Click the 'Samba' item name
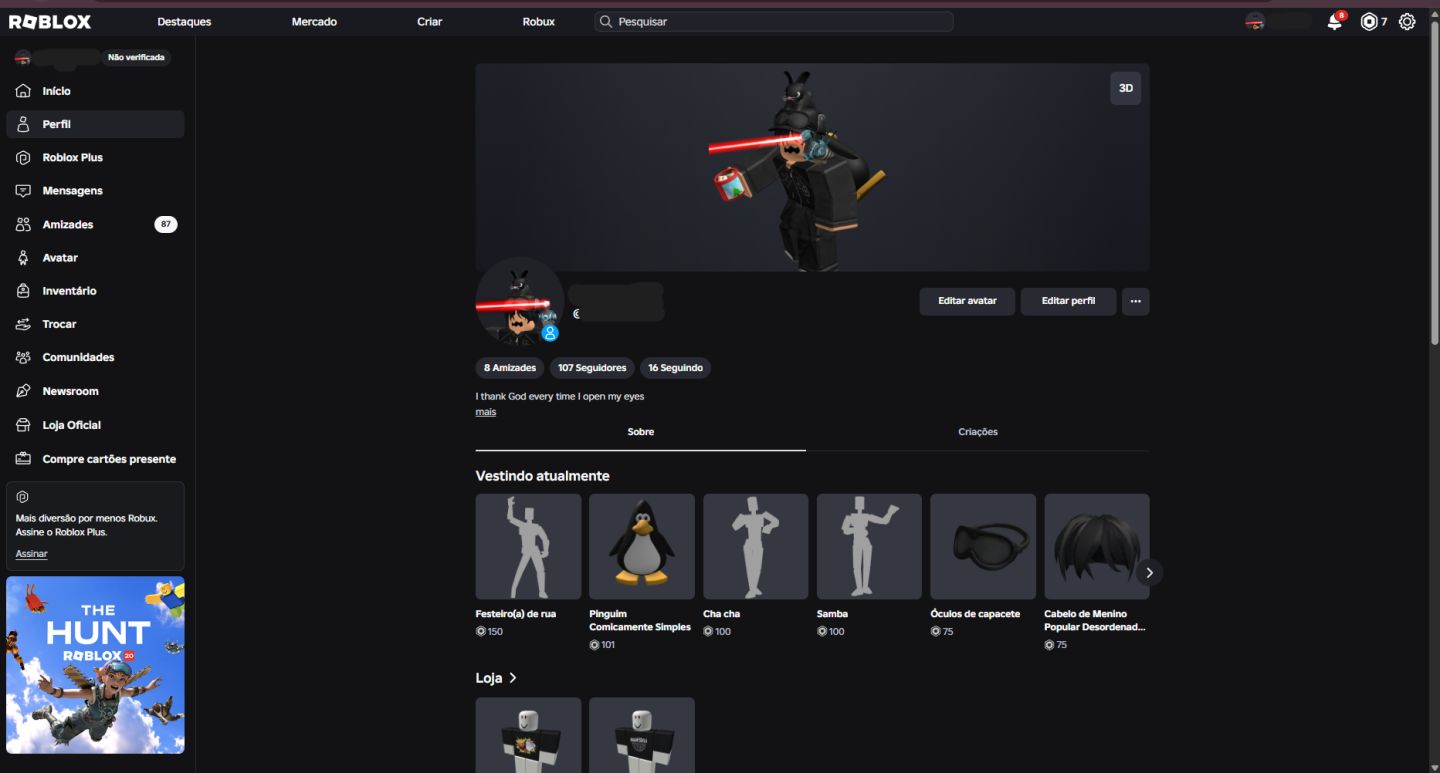The image size is (1440, 773). pyautogui.click(x=832, y=614)
